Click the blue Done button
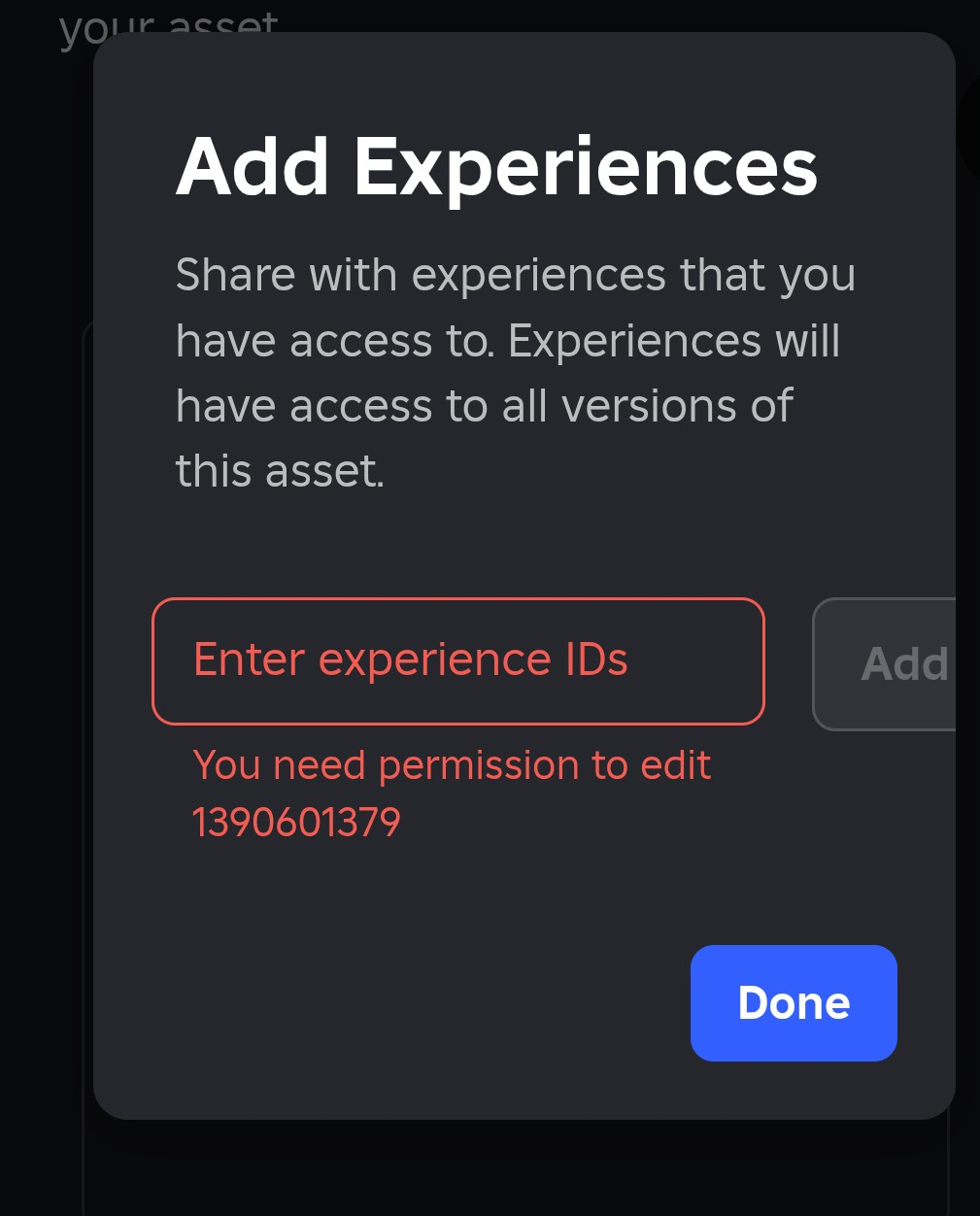This screenshot has height=1216, width=980. (x=794, y=1002)
